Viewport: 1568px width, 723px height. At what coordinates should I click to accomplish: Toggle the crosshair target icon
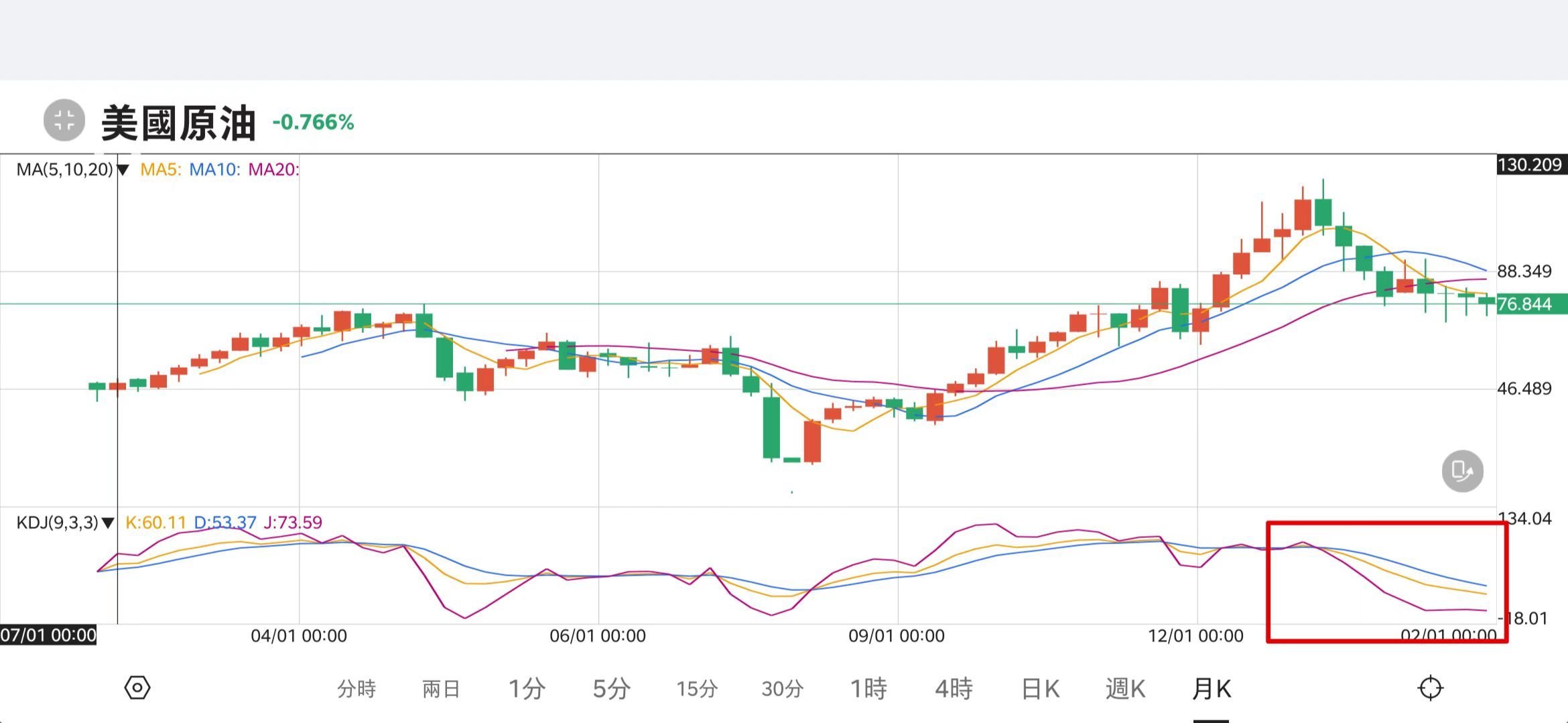click(x=1430, y=688)
